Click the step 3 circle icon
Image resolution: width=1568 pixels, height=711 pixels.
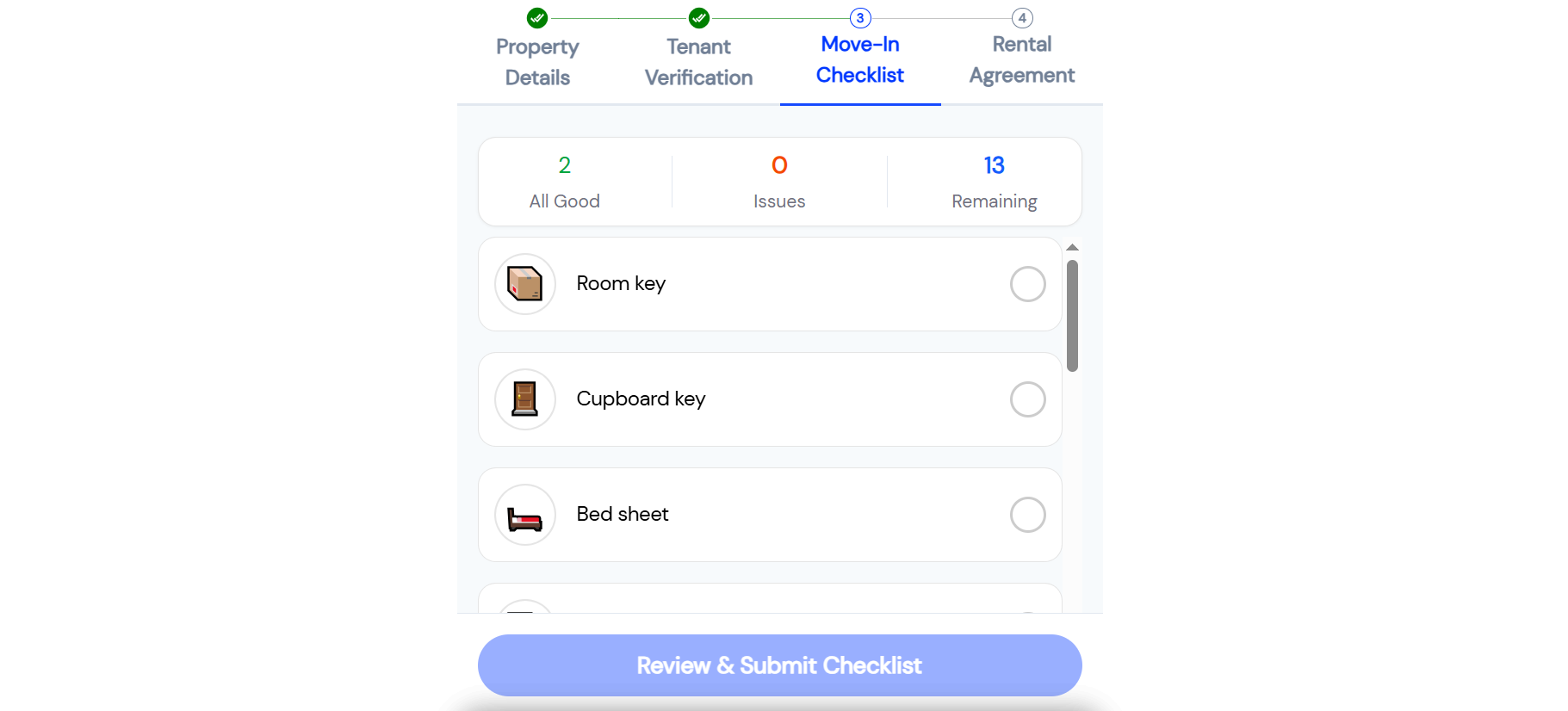[x=860, y=18]
